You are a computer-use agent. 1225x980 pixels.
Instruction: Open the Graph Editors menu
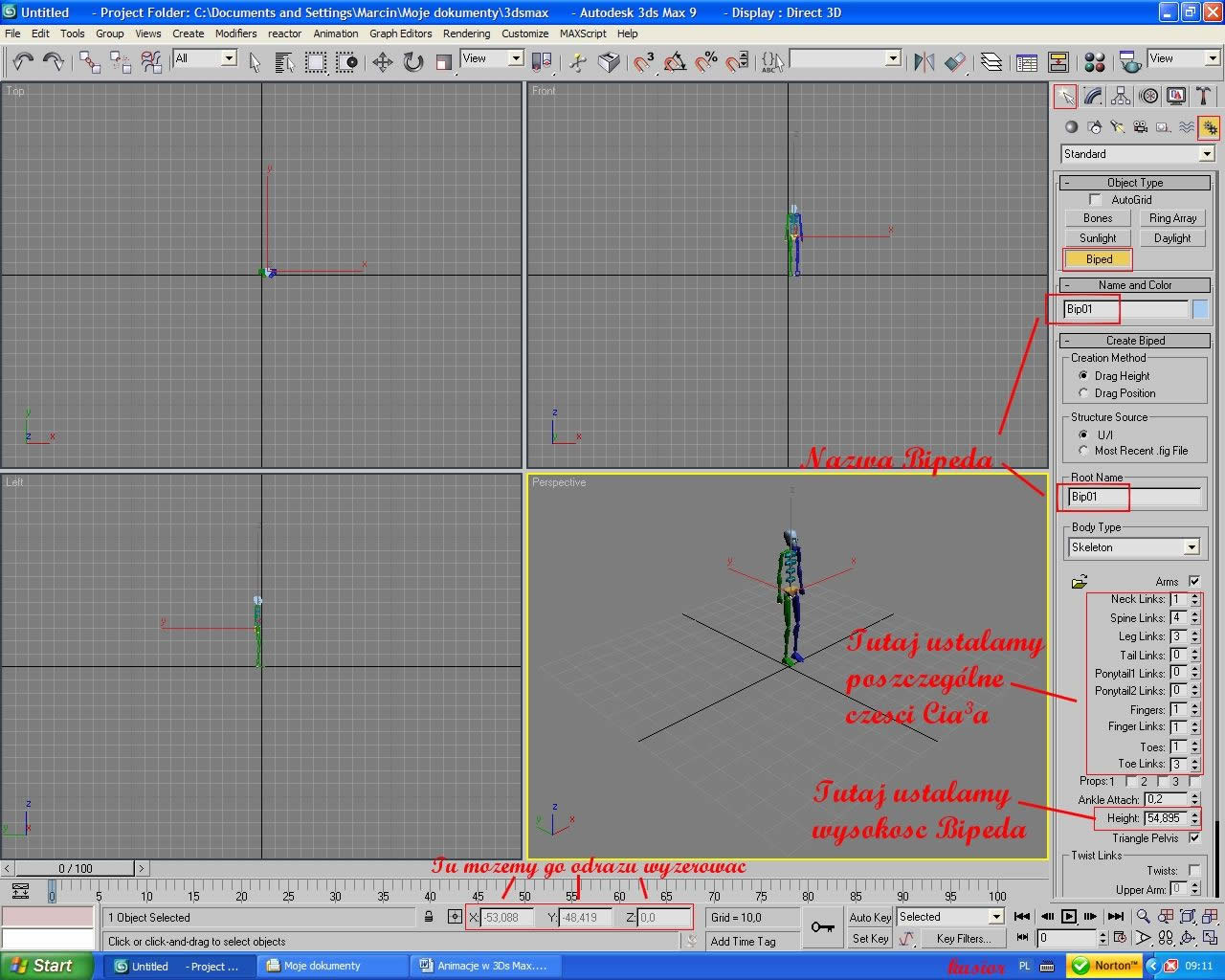pyautogui.click(x=400, y=33)
